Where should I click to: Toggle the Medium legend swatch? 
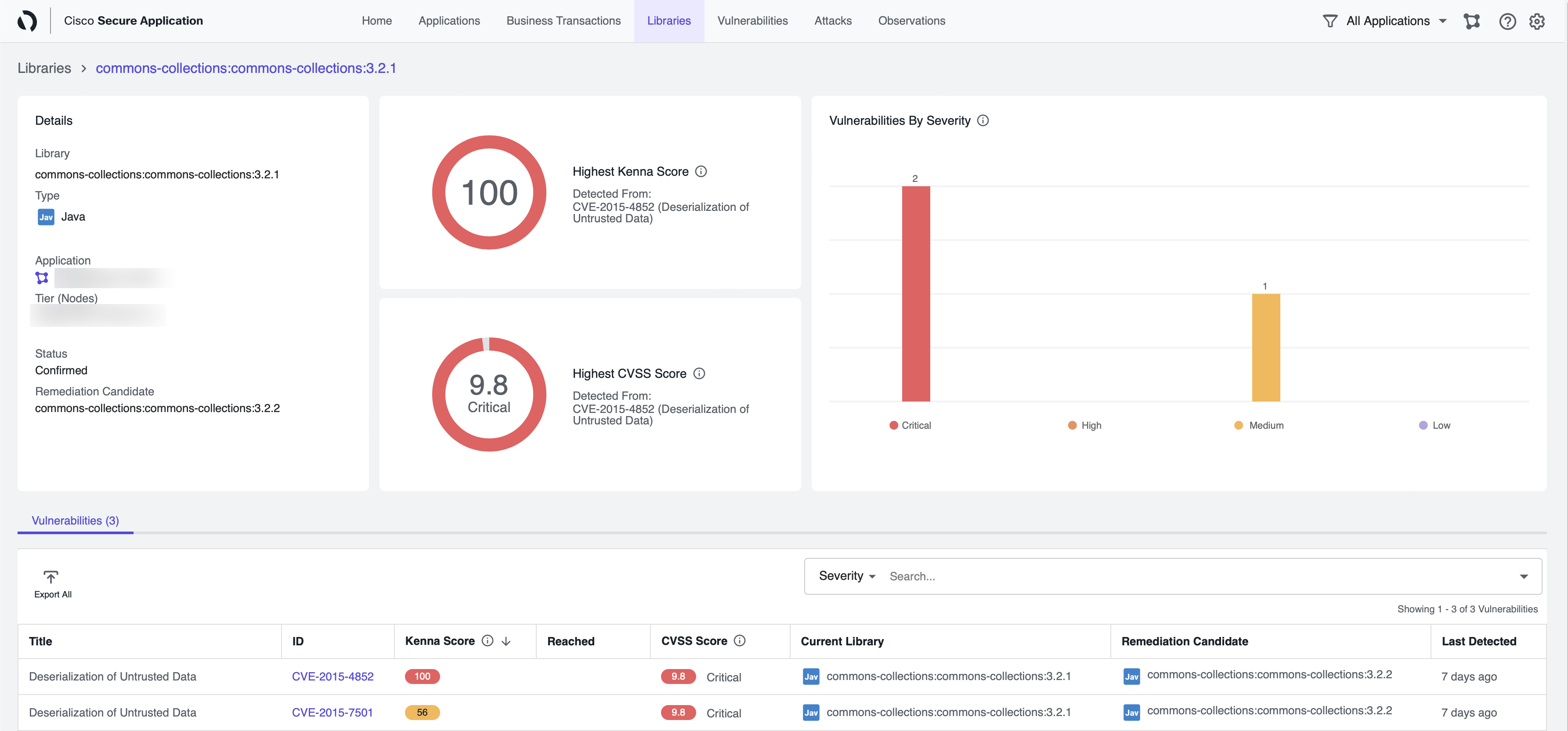(x=1239, y=425)
